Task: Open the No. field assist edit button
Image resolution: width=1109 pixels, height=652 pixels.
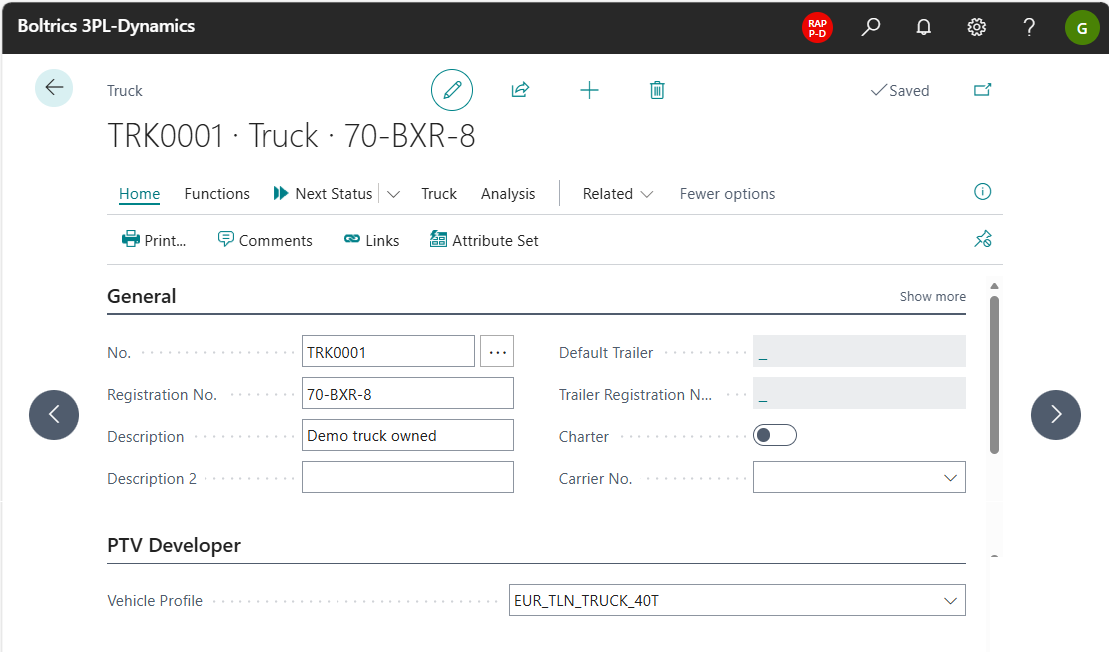Action: pyautogui.click(x=497, y=351)
